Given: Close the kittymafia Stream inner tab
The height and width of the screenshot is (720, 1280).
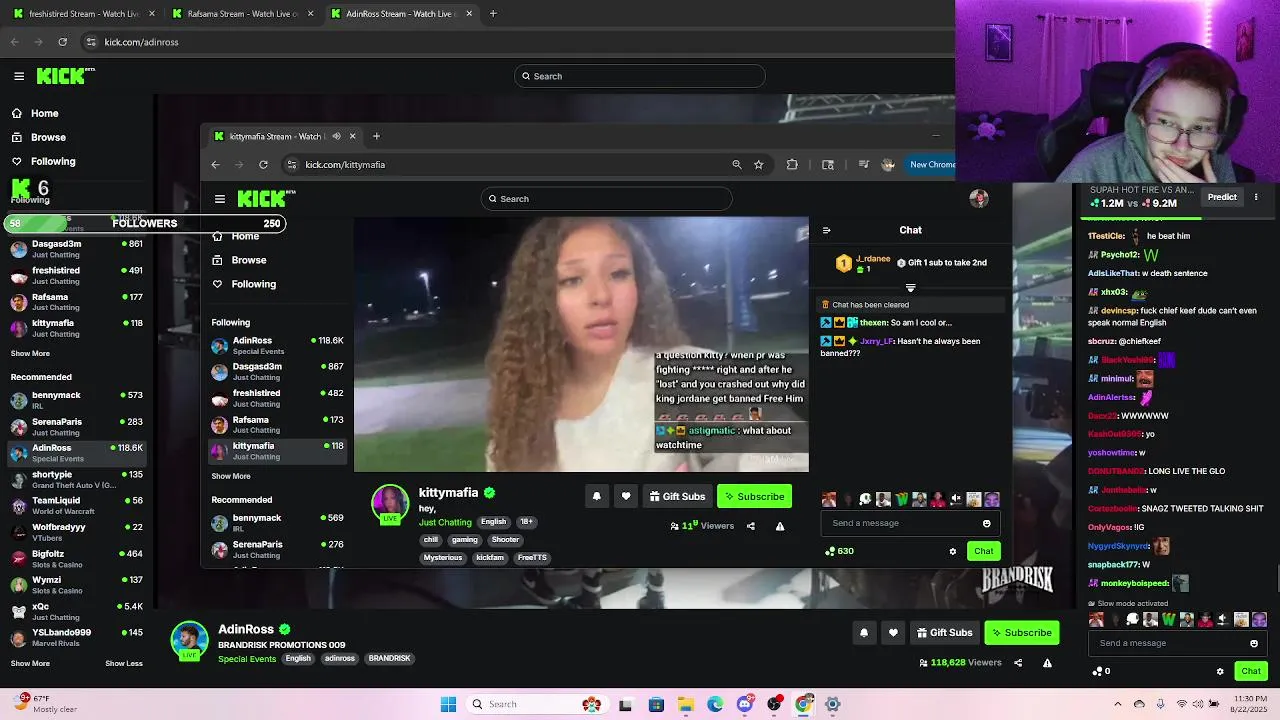Looking at the screenshot, I should coord(351,136).
